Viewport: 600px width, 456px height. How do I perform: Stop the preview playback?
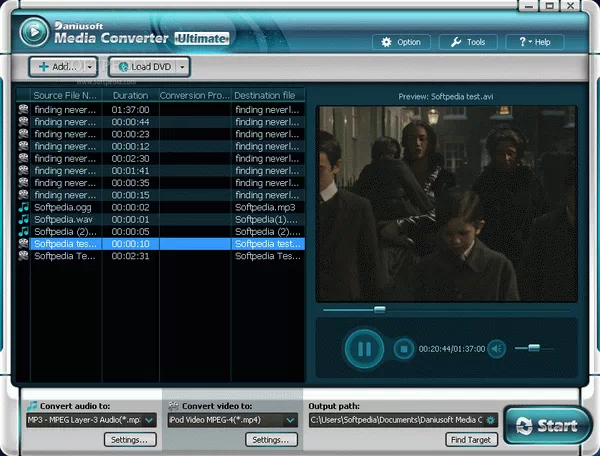pyautogui.click(x=404, y=349)
